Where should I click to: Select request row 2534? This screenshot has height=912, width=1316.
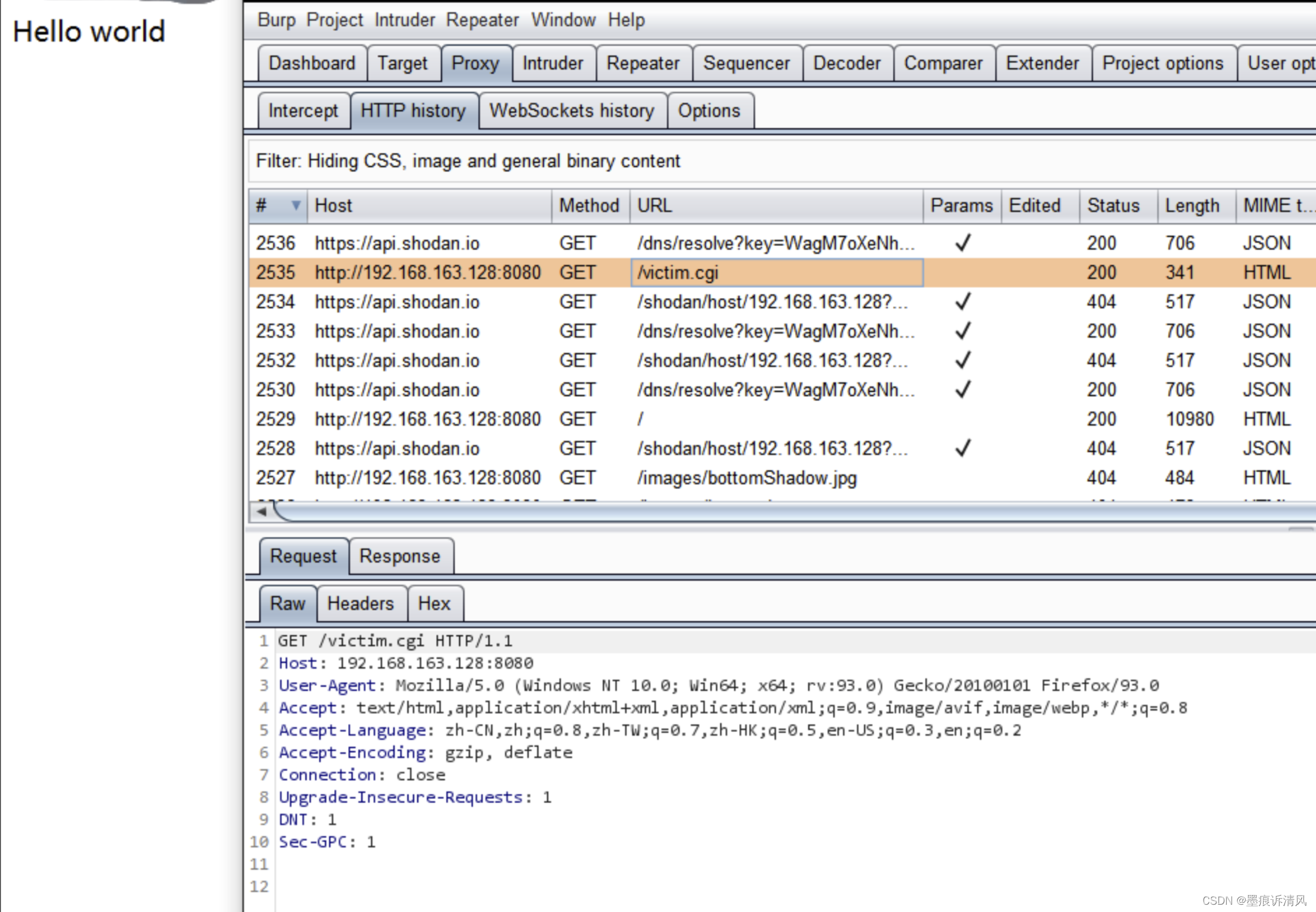(x=782, y=302)
